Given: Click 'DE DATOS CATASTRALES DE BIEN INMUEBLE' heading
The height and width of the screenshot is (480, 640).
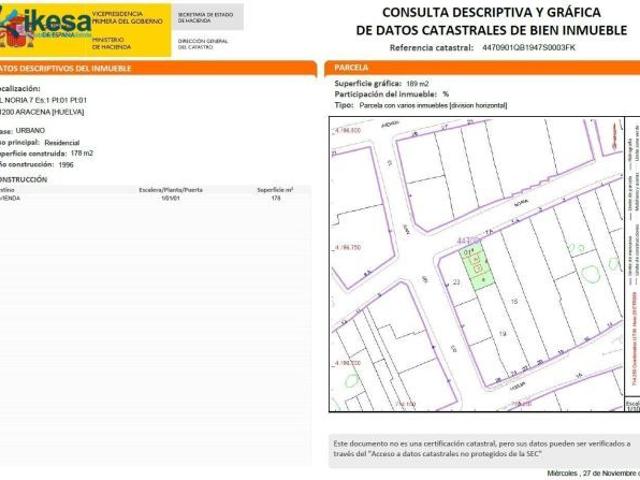Looking at the screenshot, I should click(491, 30).
